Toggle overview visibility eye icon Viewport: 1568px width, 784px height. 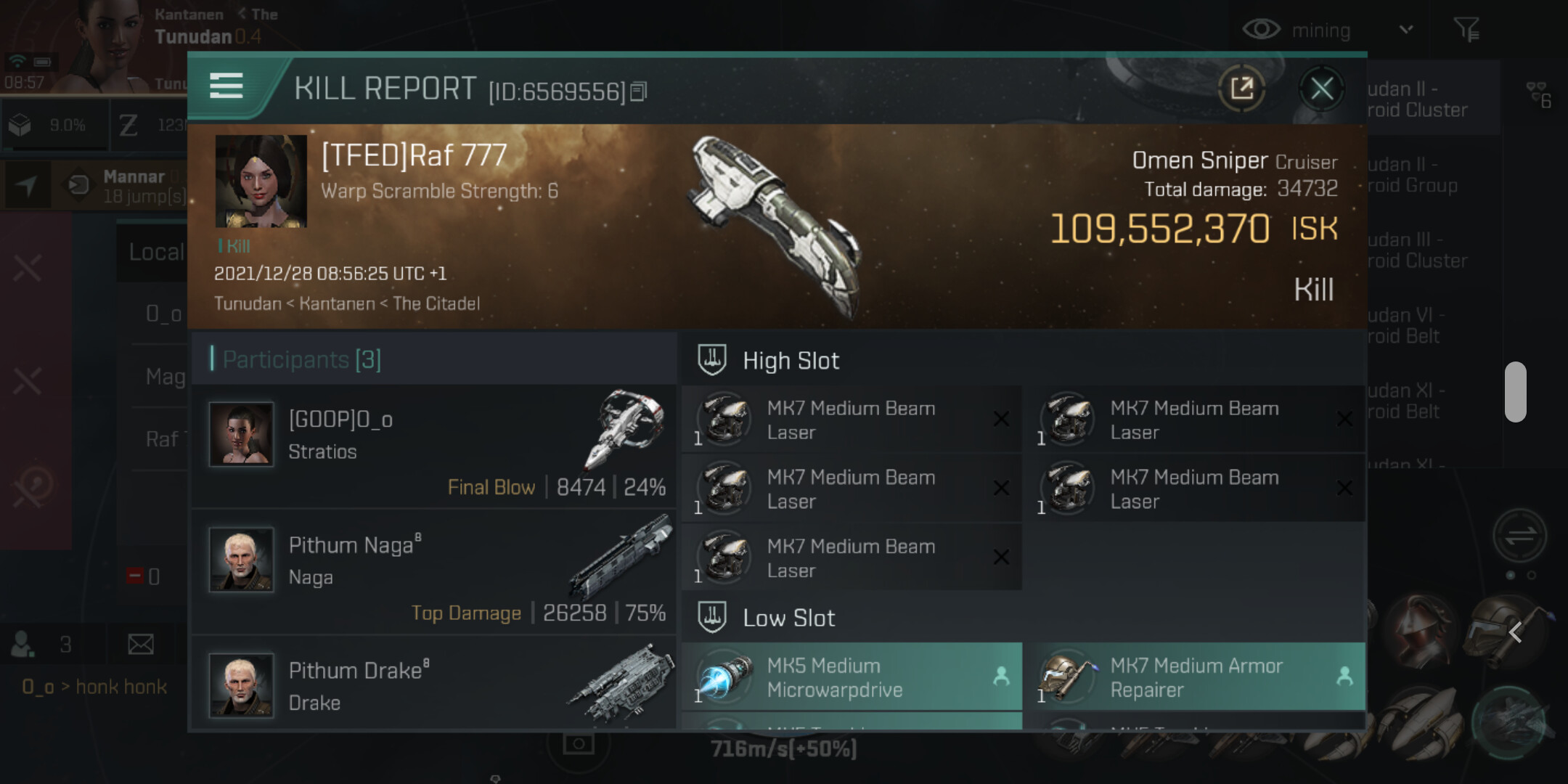(1261, 30)
